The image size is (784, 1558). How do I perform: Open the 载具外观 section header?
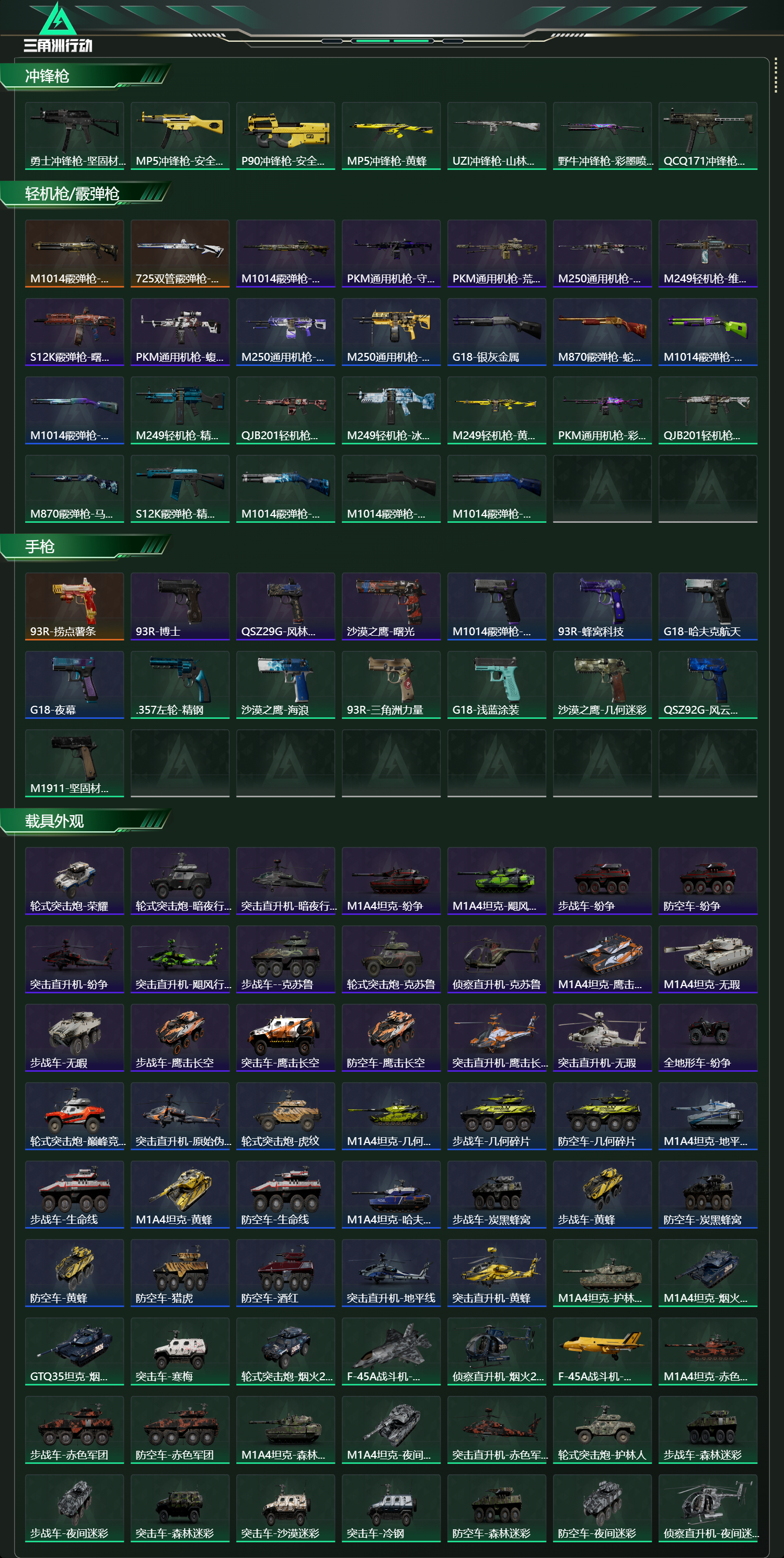85,821
